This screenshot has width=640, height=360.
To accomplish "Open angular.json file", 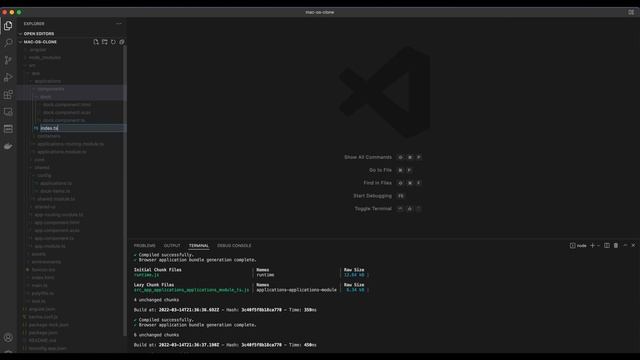I will [42, 309].
